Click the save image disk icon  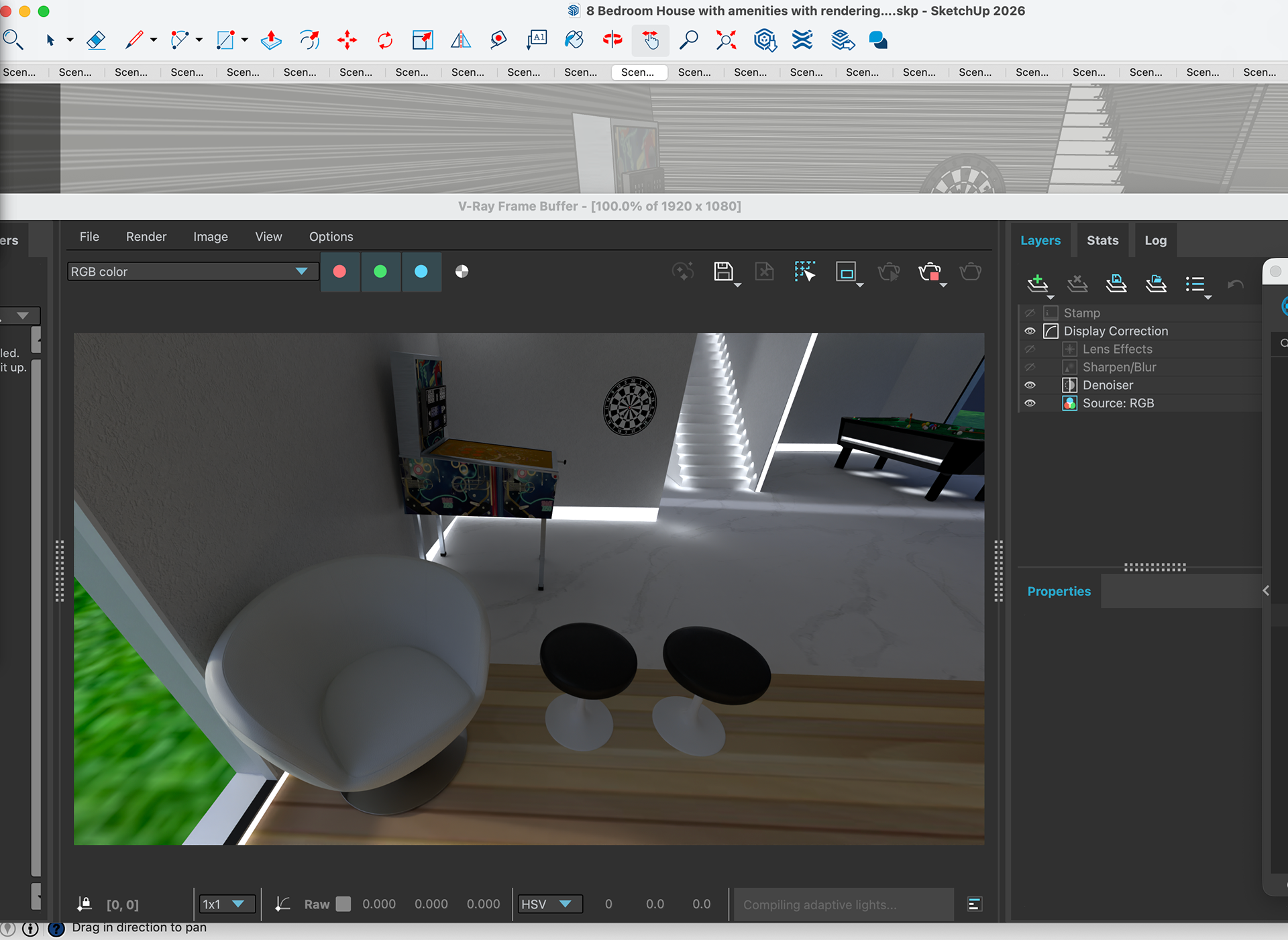click(x=723, y=271)
